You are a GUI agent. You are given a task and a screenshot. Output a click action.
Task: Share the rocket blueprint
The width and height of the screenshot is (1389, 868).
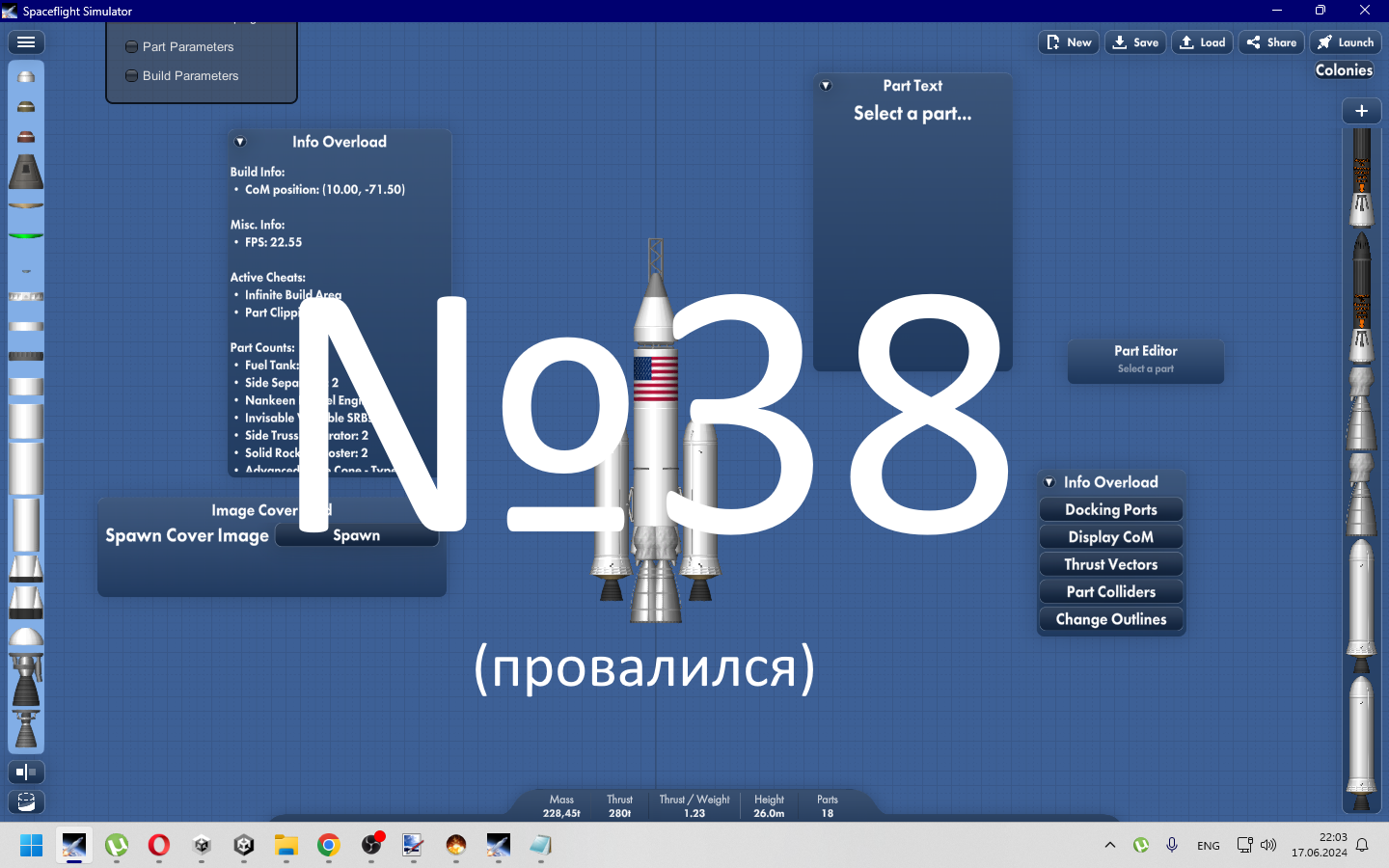coord(1271,42)
